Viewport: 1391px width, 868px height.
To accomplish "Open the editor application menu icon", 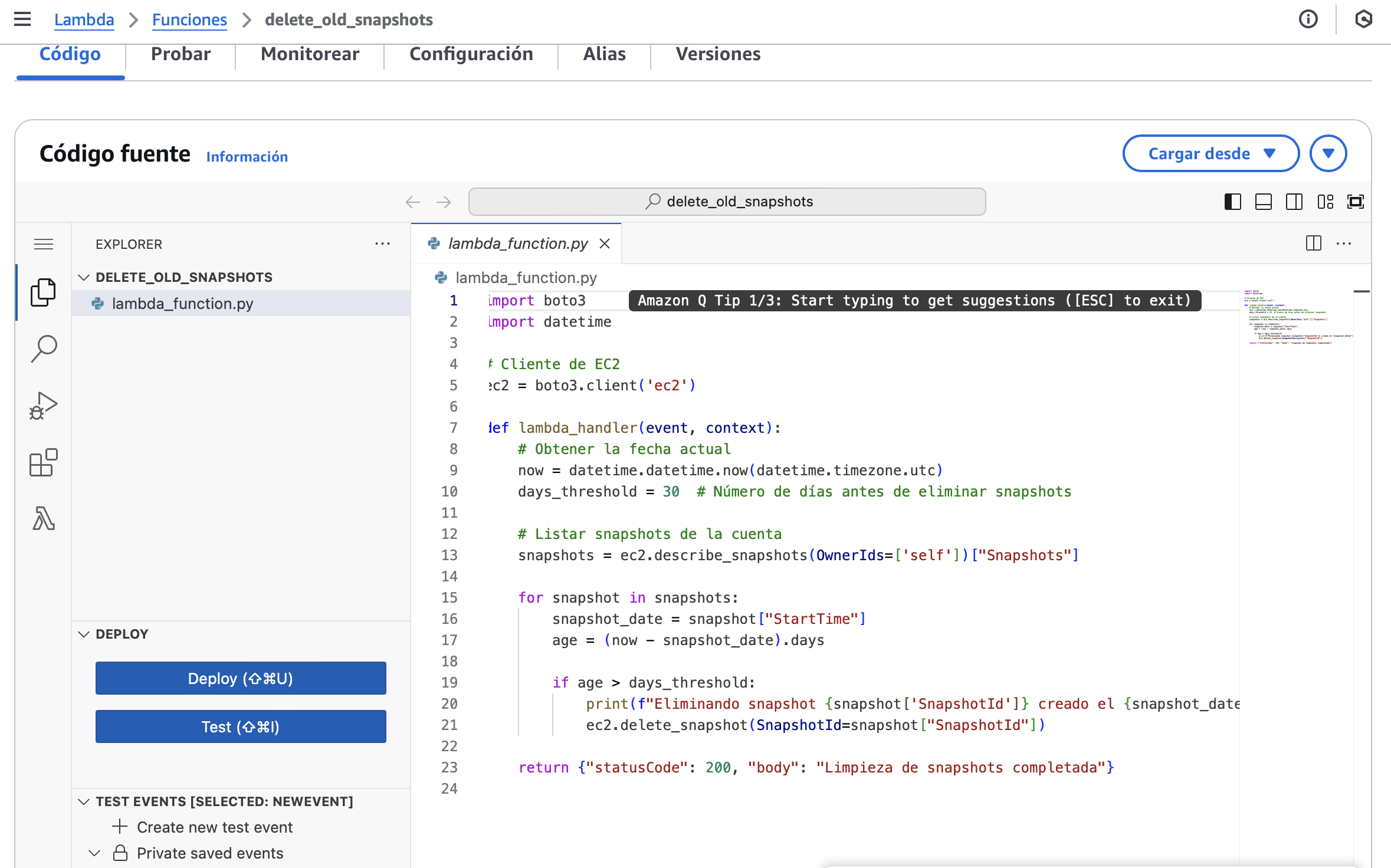I will click(44, 244).
